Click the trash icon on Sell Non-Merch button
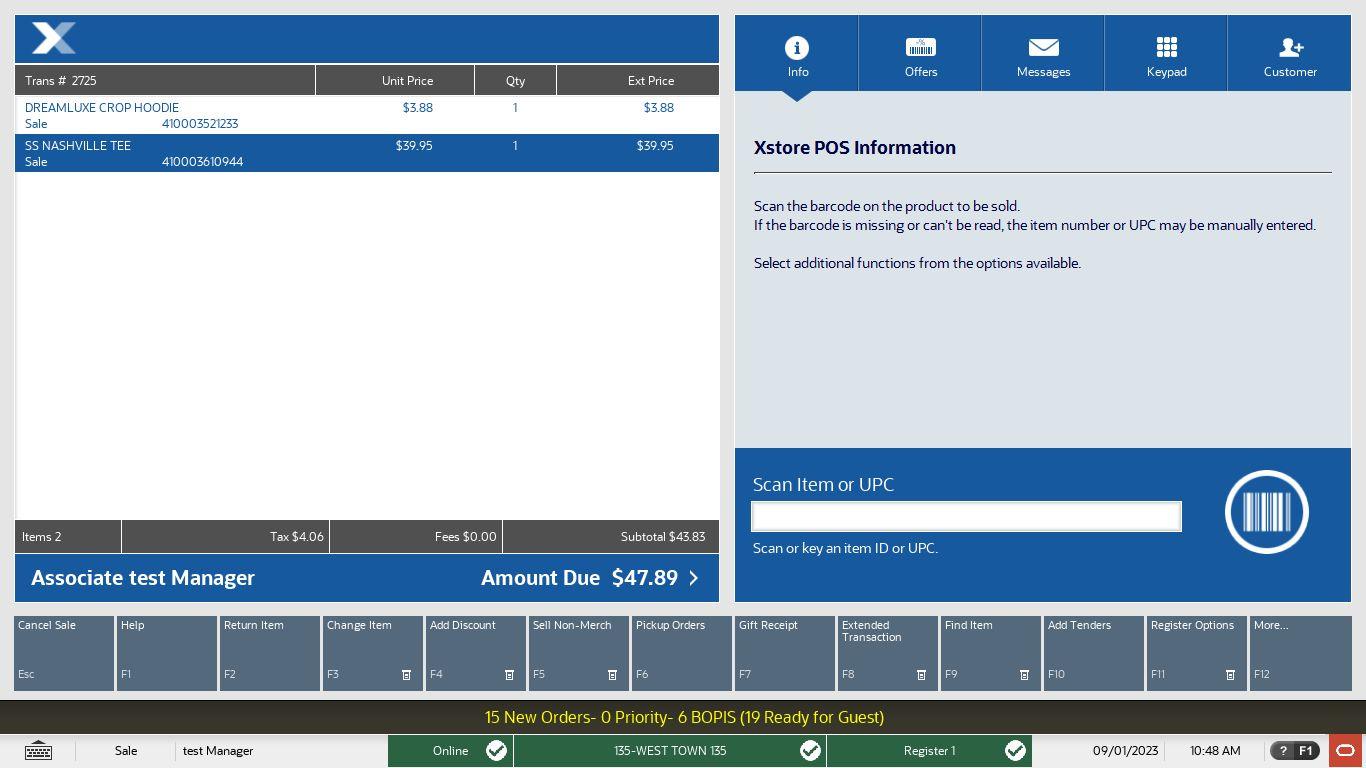The height and width of the screenshot is (768, 1366). pos(612,675)
